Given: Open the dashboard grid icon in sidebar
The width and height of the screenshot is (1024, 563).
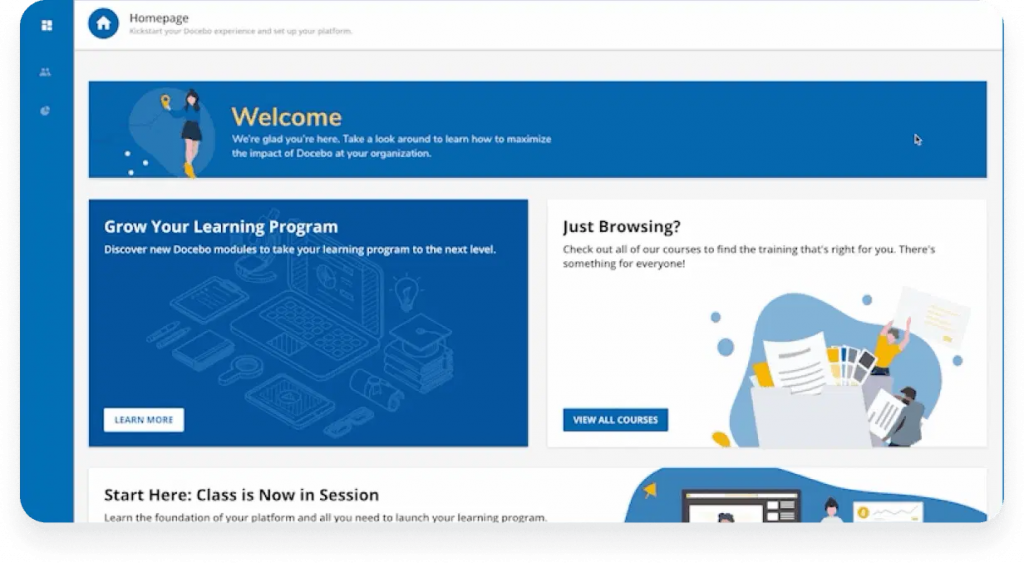Looking at the screenshot, I should pos(46,25).
